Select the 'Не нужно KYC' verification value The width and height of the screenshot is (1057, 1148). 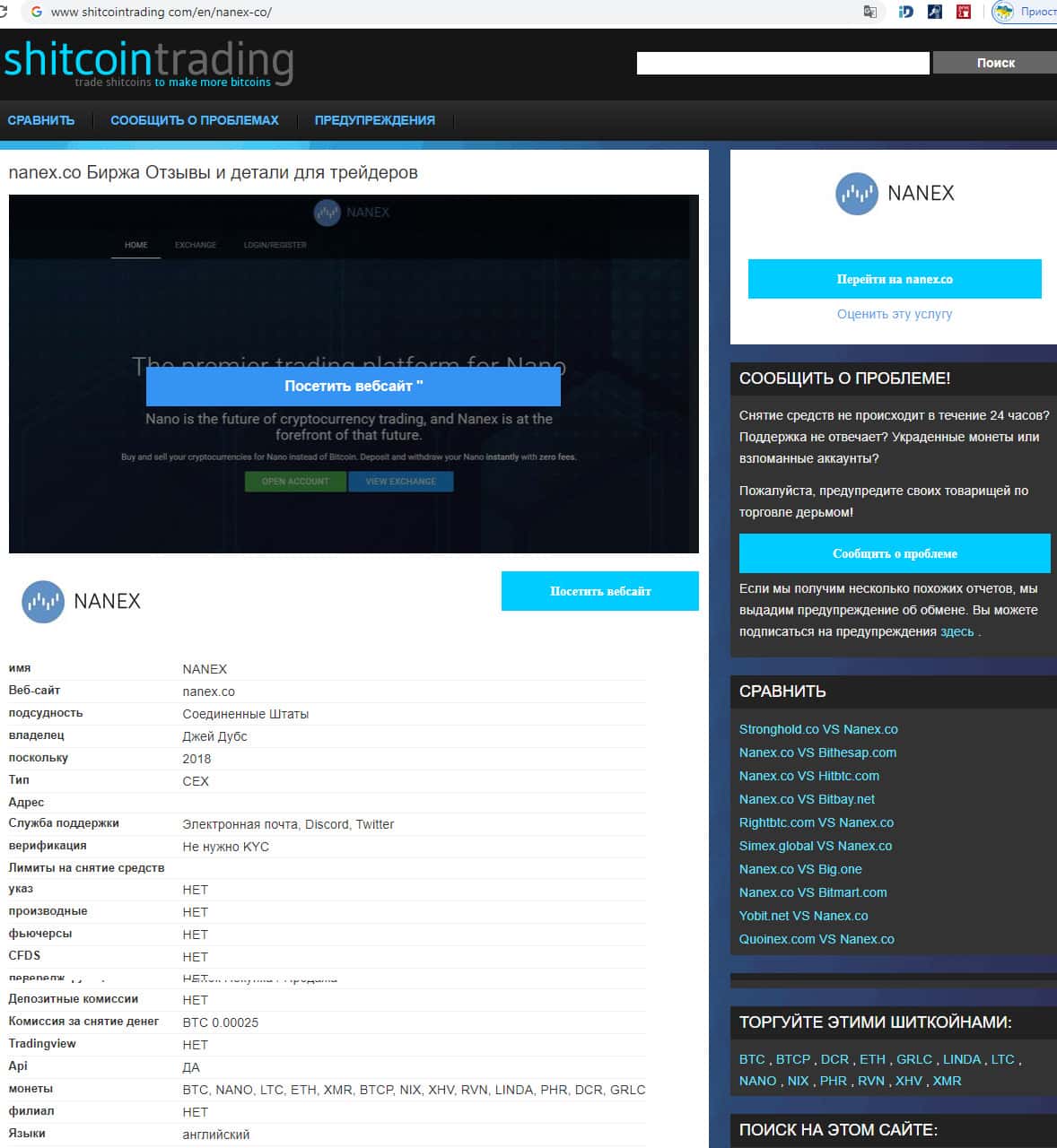click(x=225, y=847)
